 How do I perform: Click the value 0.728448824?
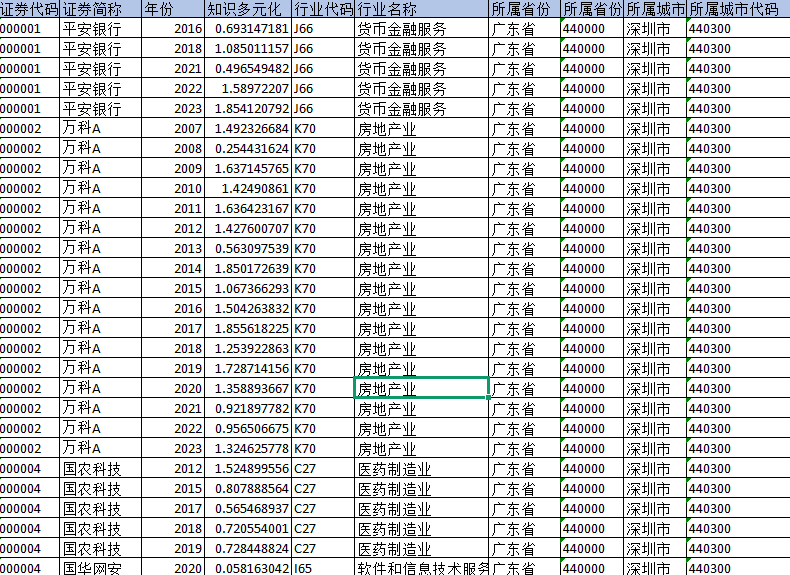252,548
